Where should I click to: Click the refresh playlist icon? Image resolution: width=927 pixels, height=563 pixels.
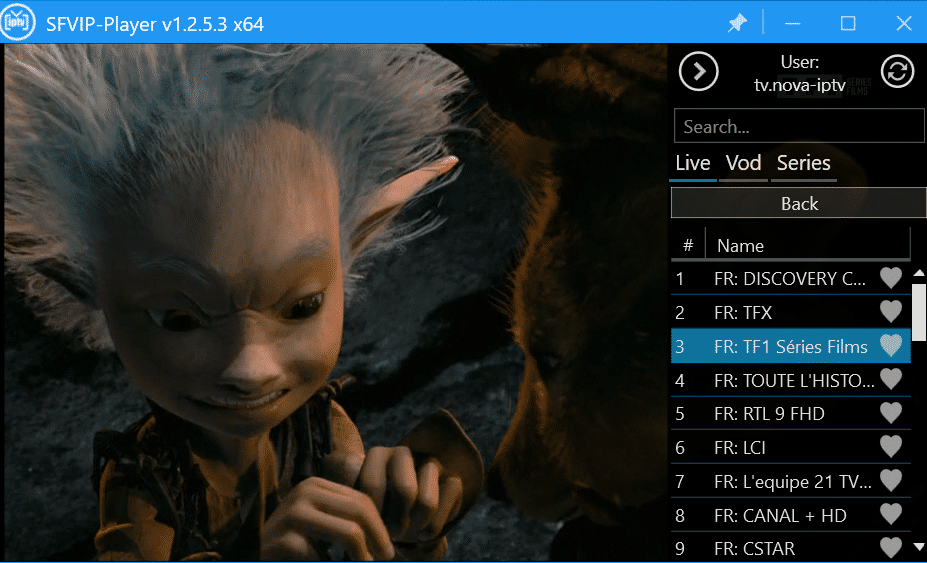(x=897, y=71)
